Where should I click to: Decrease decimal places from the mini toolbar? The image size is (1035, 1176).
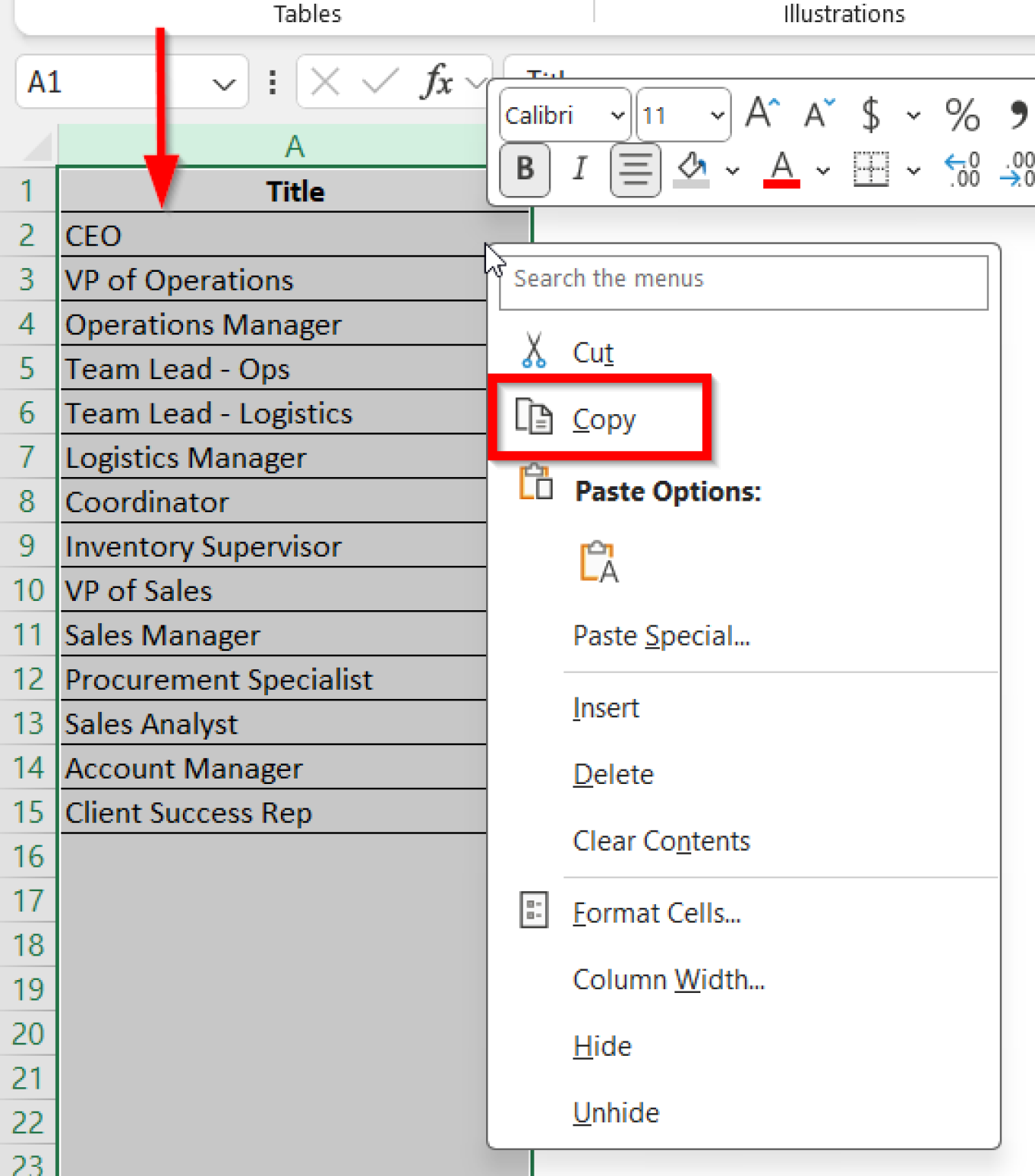(x=961, y=170)
